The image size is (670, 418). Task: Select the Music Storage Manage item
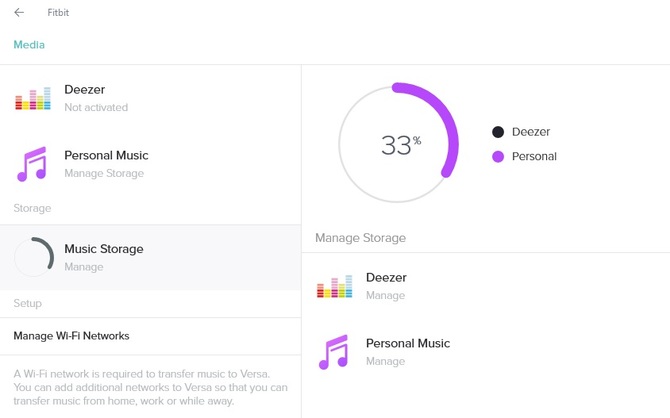[104, 257]
